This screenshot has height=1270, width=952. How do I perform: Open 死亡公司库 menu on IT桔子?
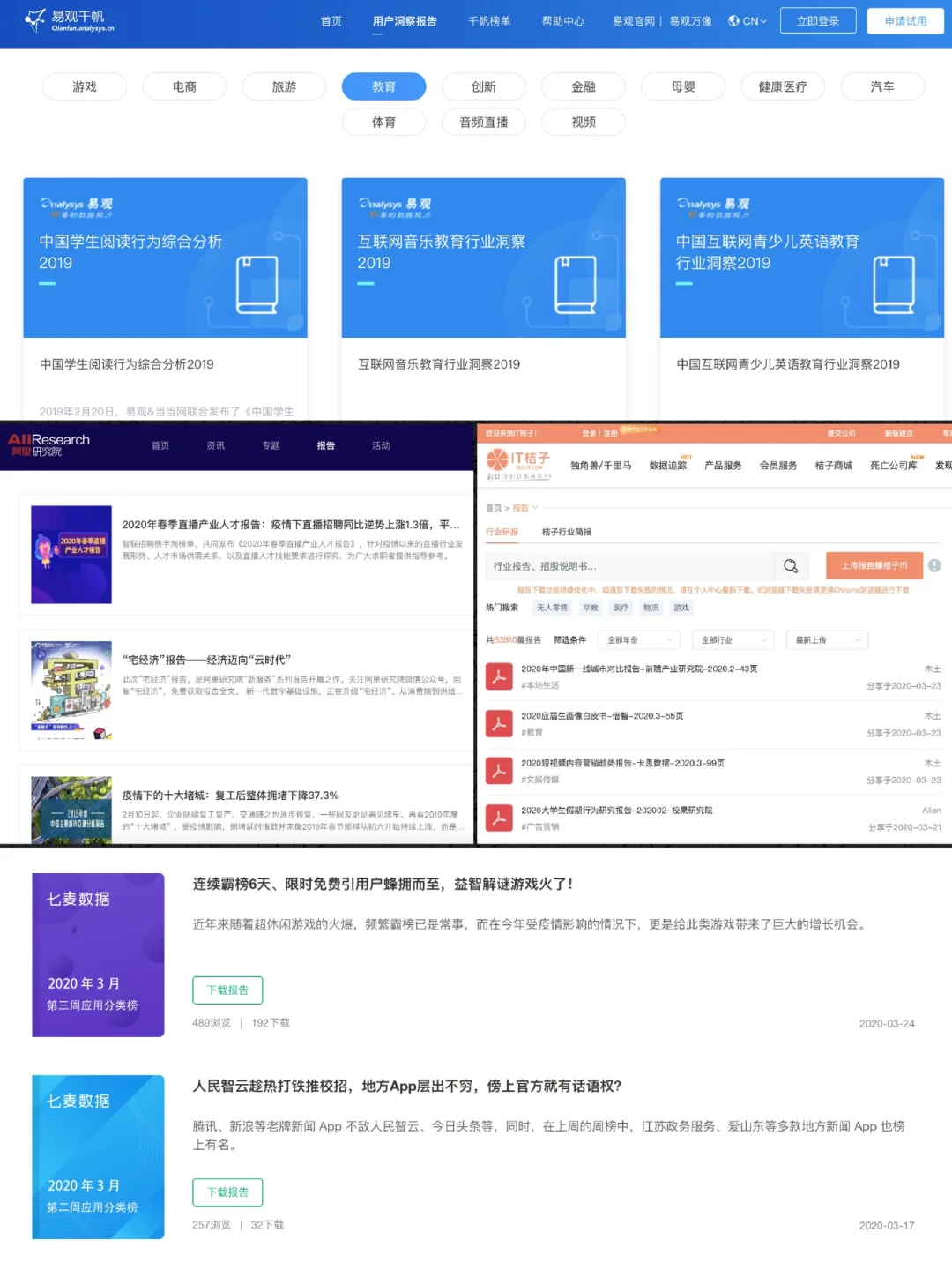[893, 465]
